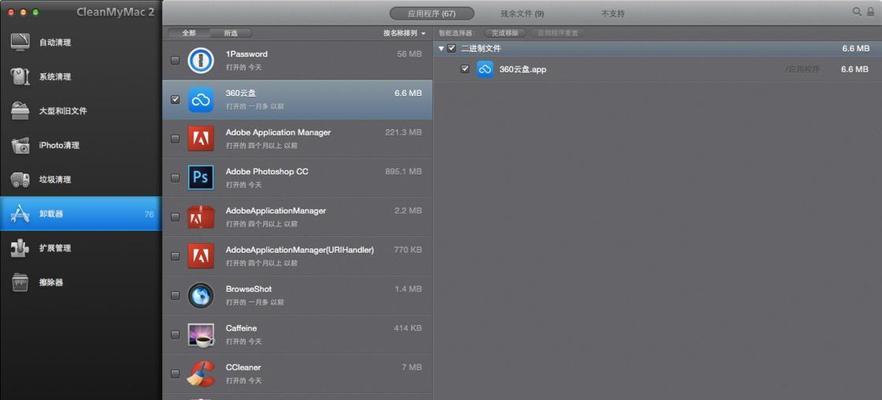Click the Adobe Application Manager icon
This screenshot has height=400, width=882.
[201, 138]
